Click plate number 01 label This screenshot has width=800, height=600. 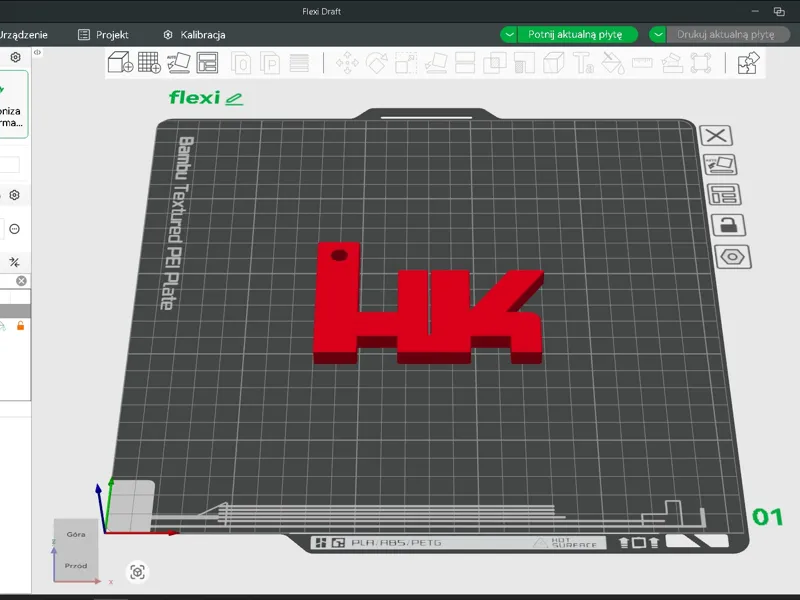pos(767,517)
